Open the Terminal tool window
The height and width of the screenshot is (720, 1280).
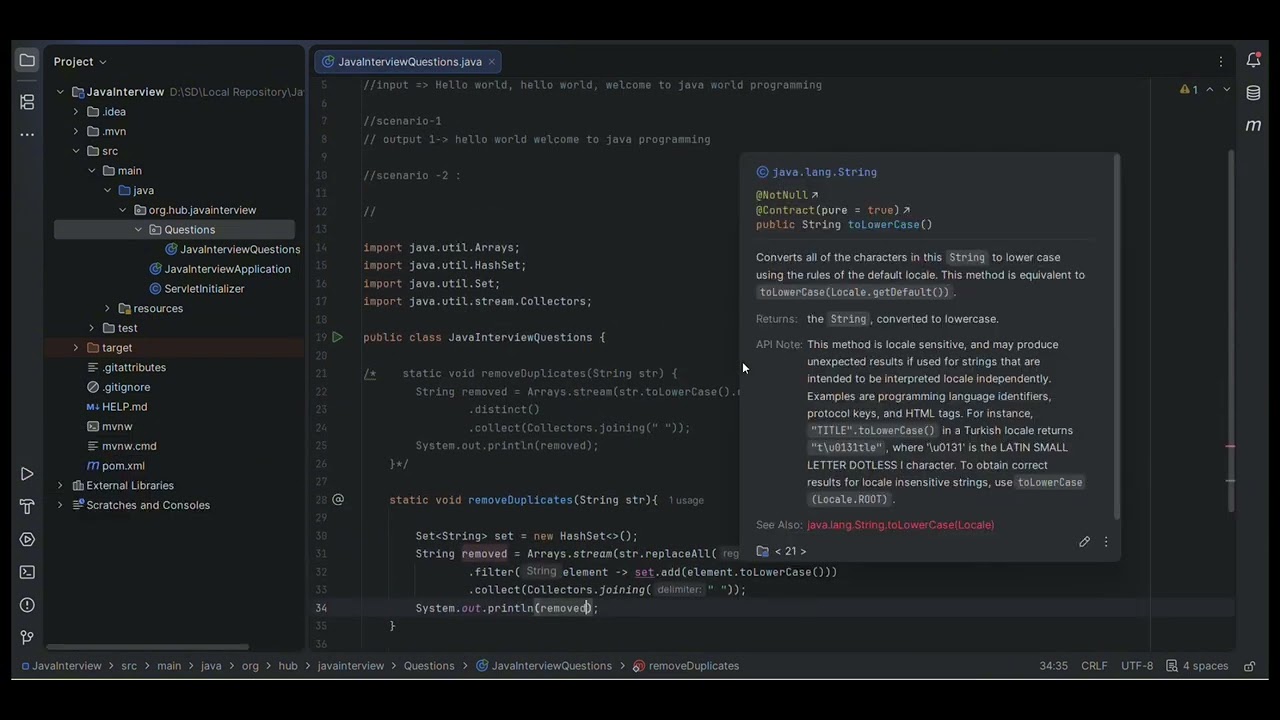27,572
